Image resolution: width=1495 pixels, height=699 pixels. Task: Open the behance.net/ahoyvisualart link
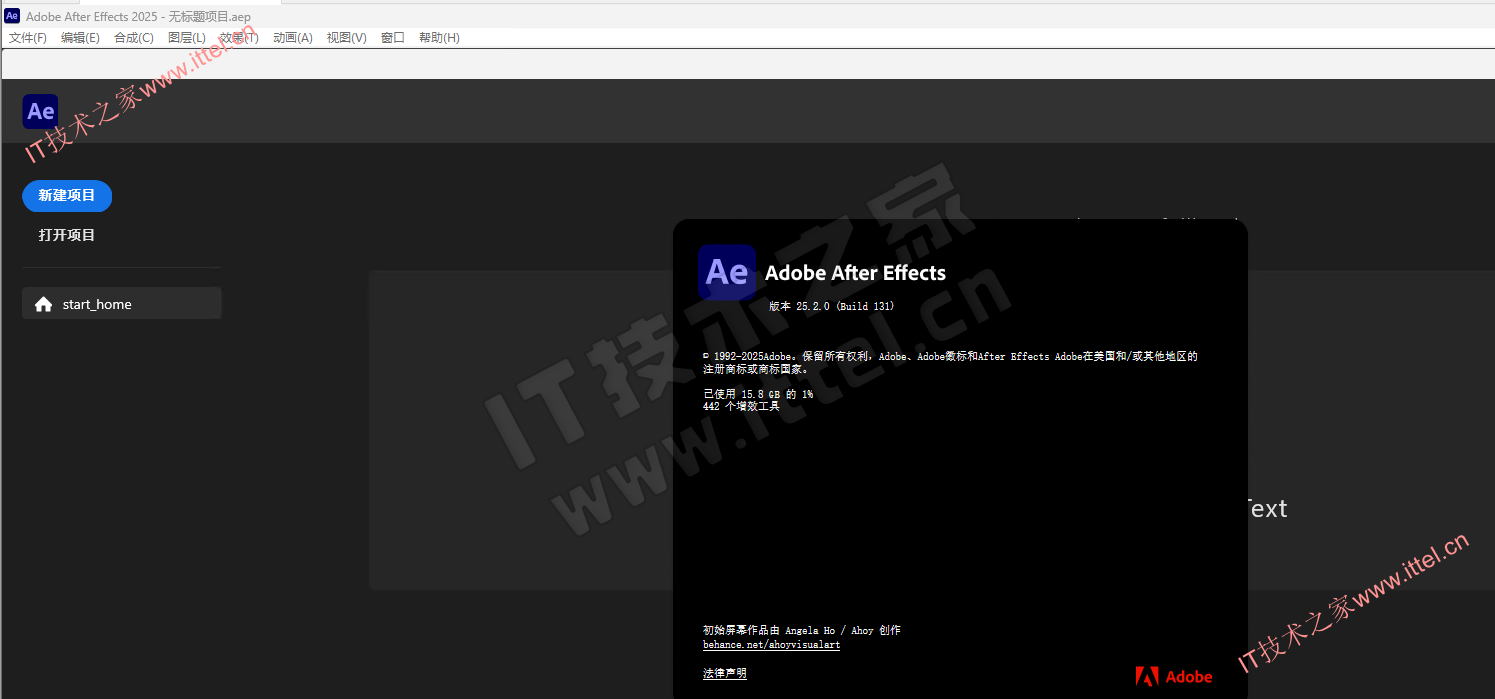(x=771, y=645)
